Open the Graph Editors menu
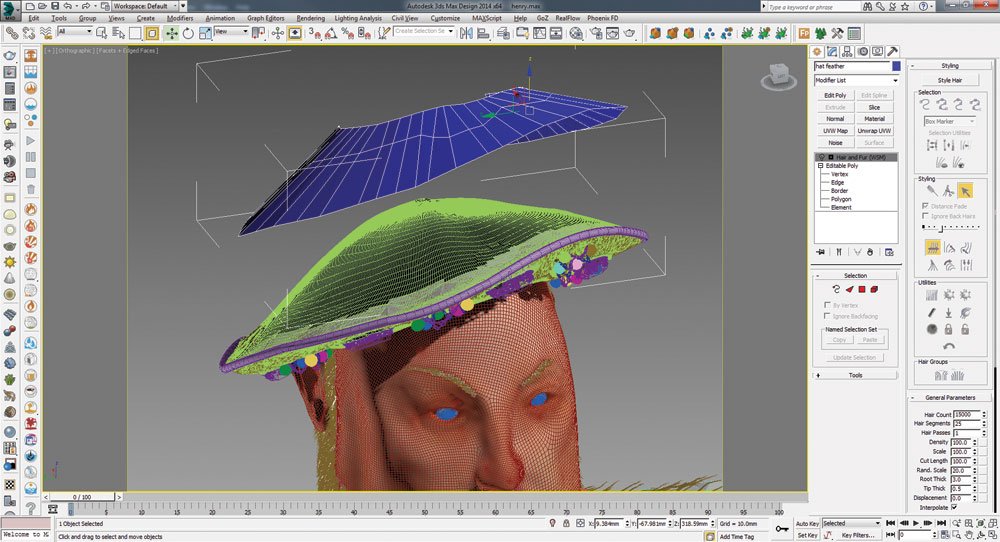The width and height of the screenshot is (1000, 542). pyautogui.click(x=265, y=18)
